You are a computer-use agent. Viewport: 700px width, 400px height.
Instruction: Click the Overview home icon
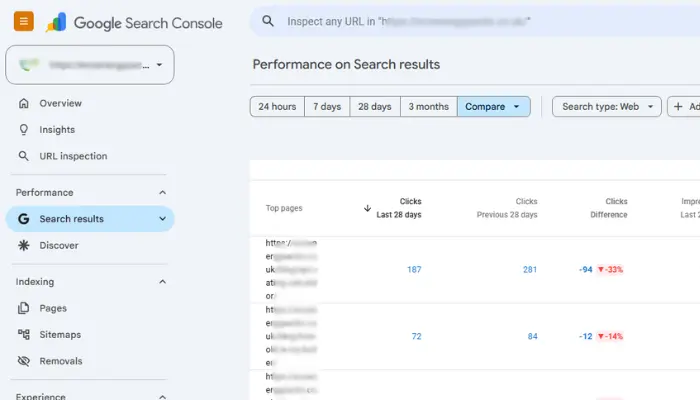tap(24, 103)
